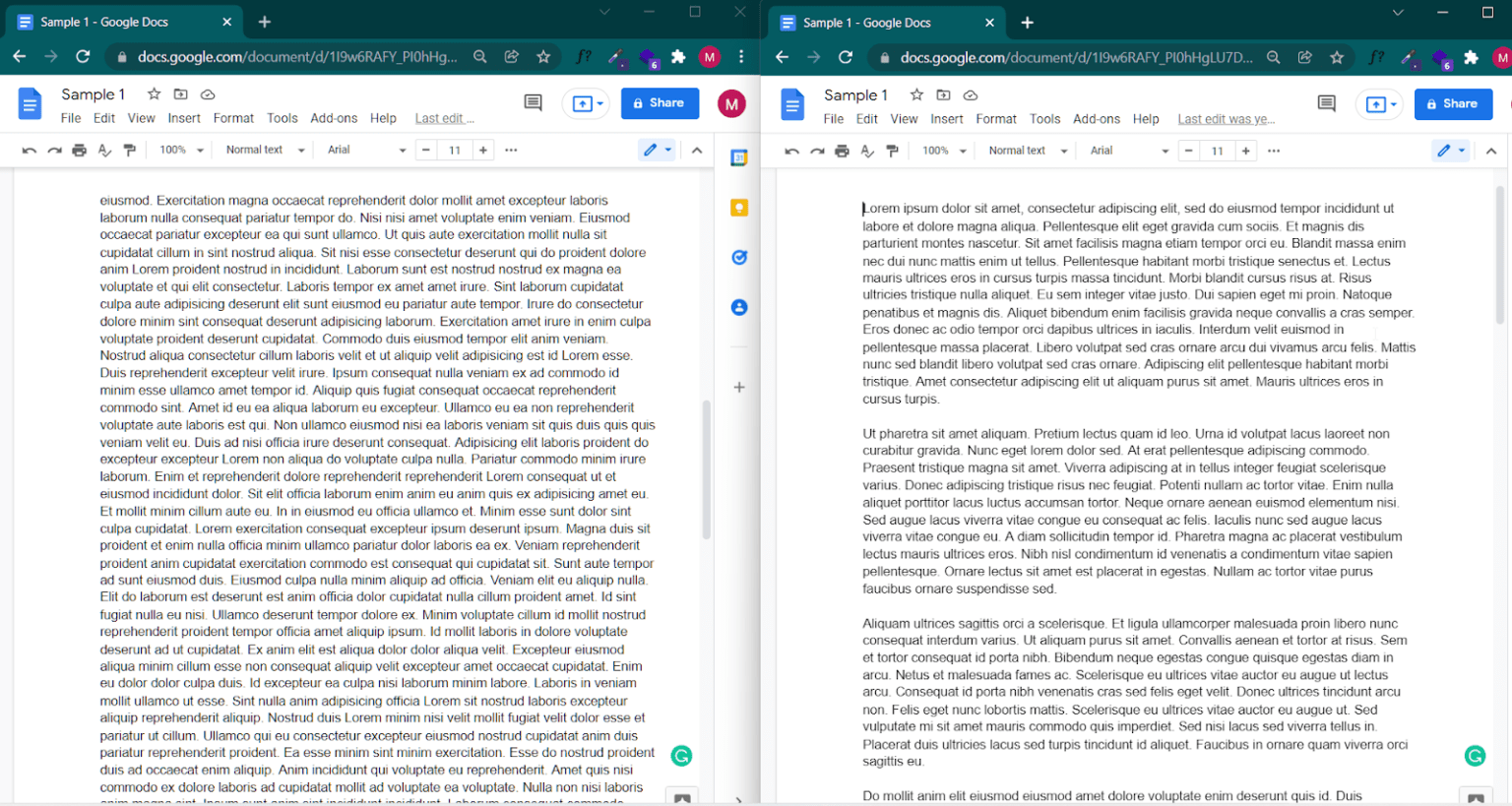Expand Arial font dropdown in left window

(x=366, y=151)
